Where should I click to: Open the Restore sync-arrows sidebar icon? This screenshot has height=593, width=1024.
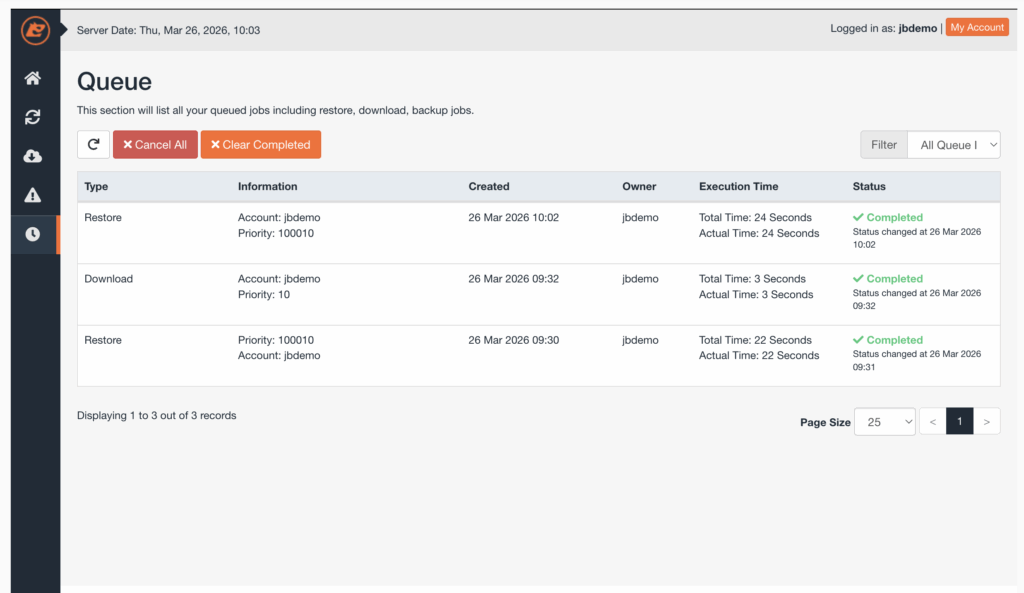click(33, 117)
